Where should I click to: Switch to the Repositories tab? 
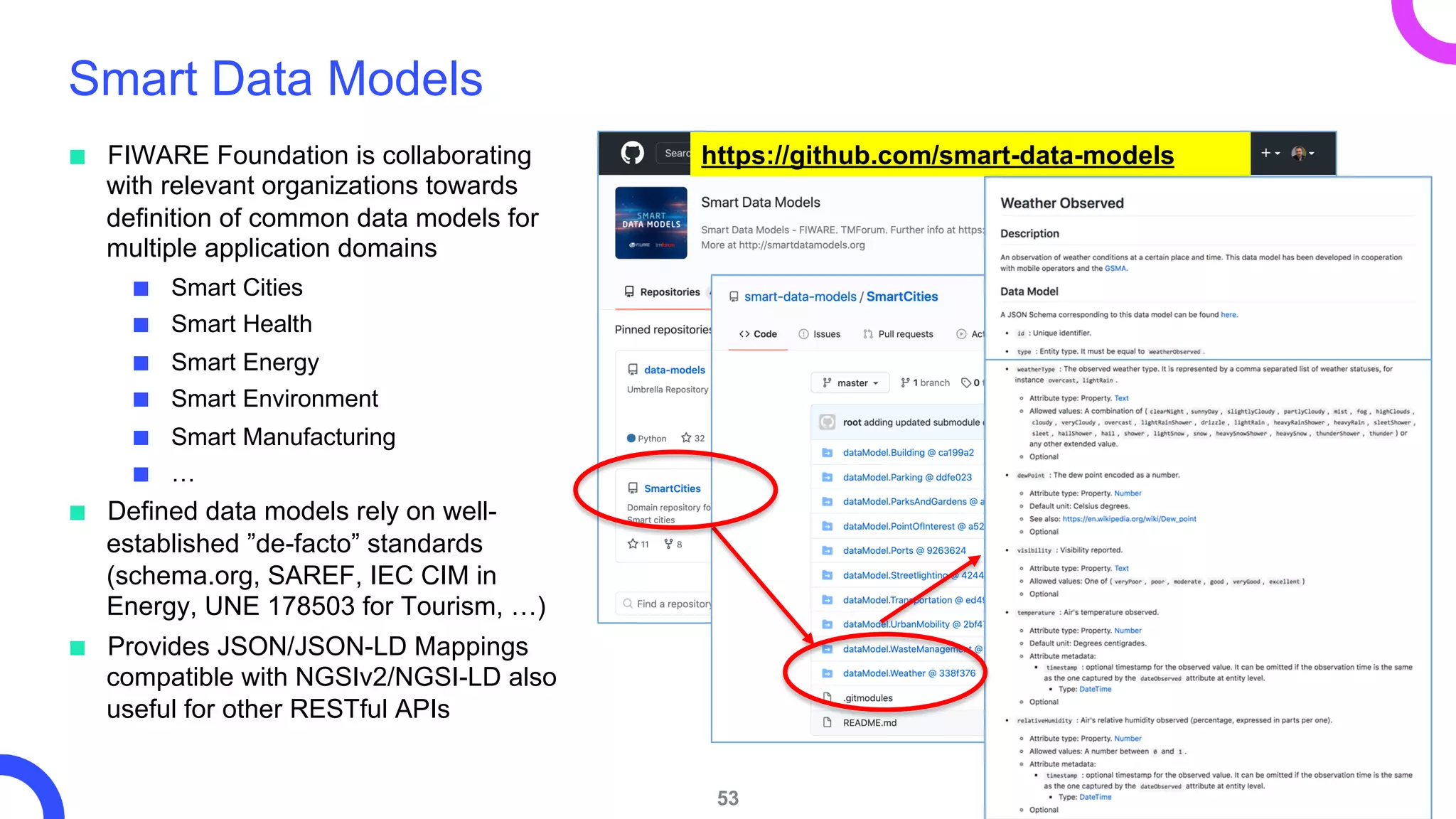click(x=663, y=292)
